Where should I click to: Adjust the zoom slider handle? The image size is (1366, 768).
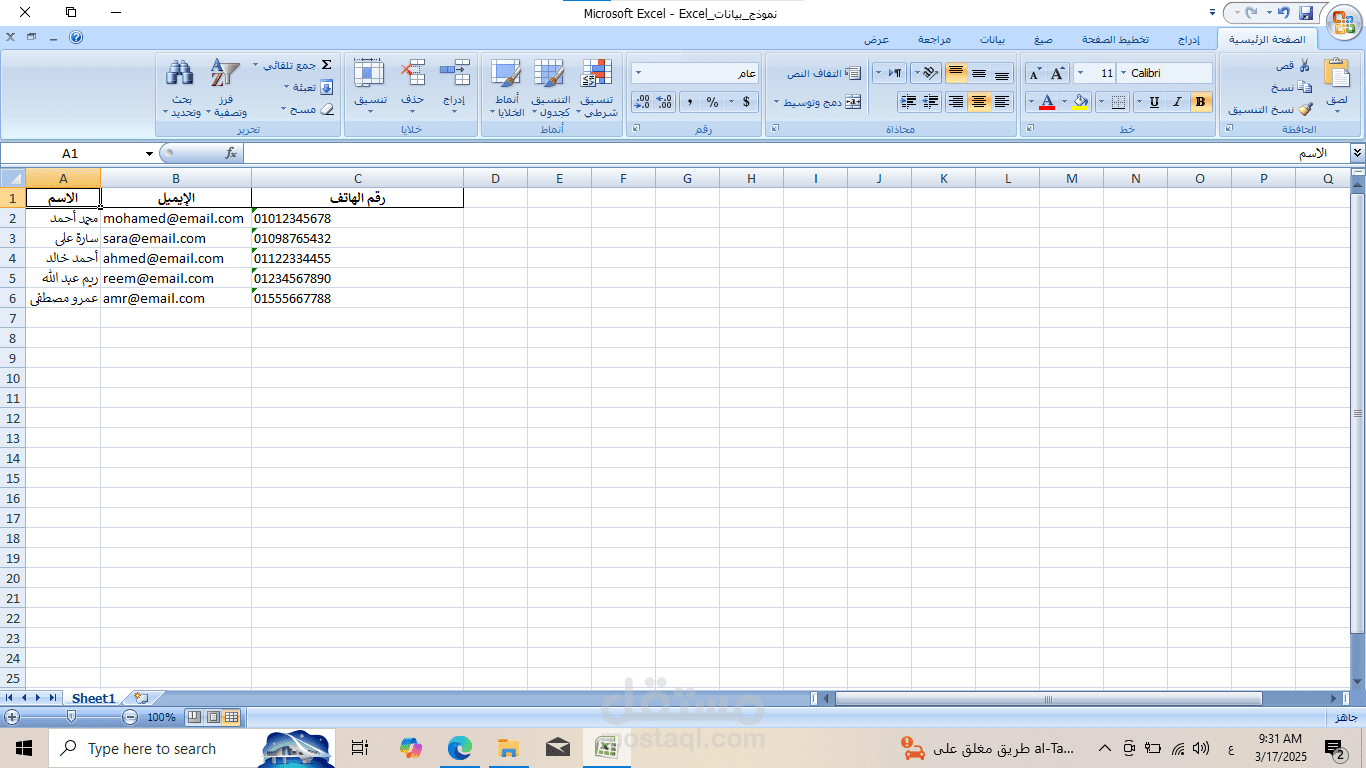(71, 717)
